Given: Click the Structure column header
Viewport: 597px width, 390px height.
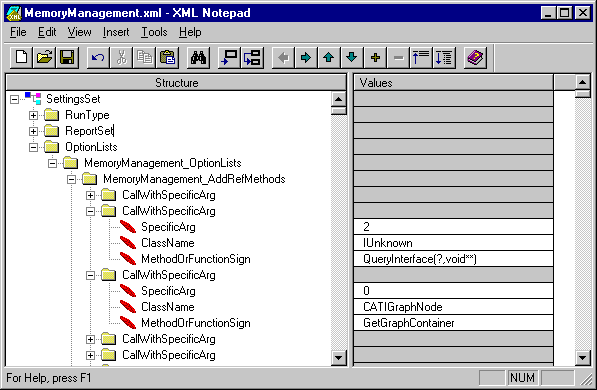Looking at the screenshot, I should point(176,83).
